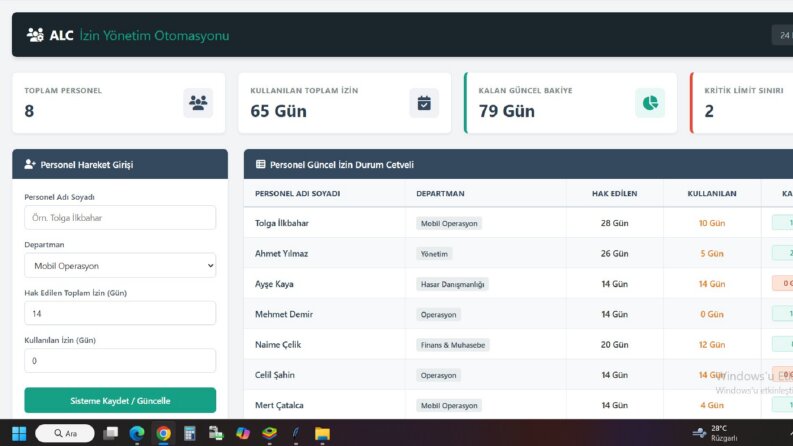Open File Explorer from the taskbar

coord(322,433)
